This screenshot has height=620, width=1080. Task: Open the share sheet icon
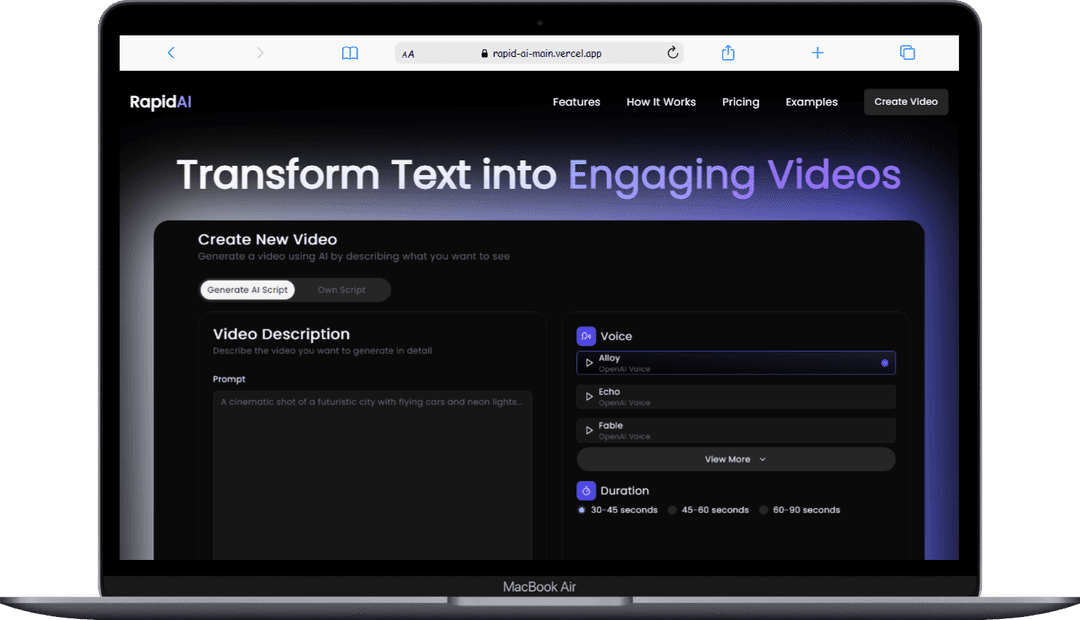tap(728, 52)
